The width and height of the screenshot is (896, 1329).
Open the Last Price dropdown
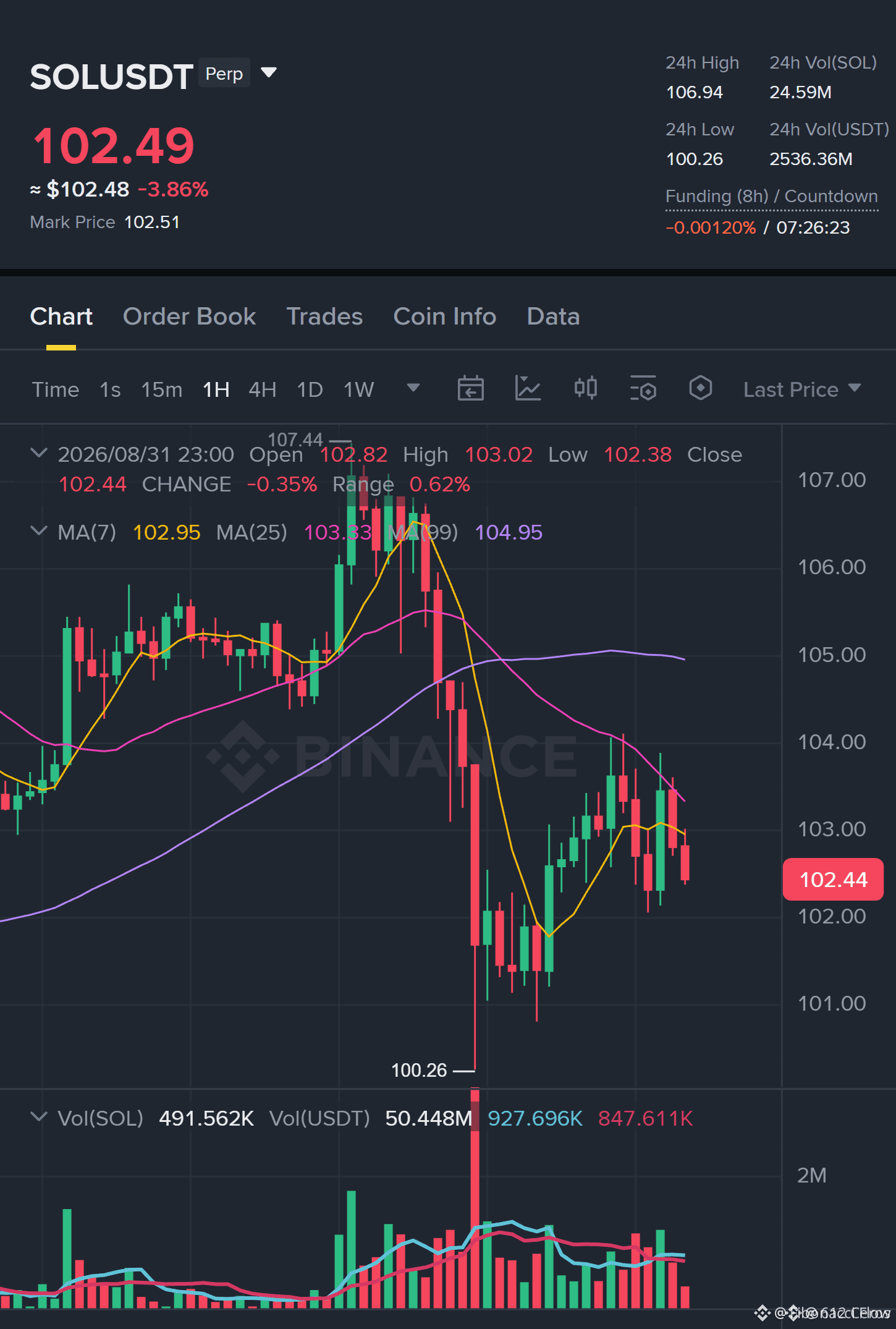801,389
